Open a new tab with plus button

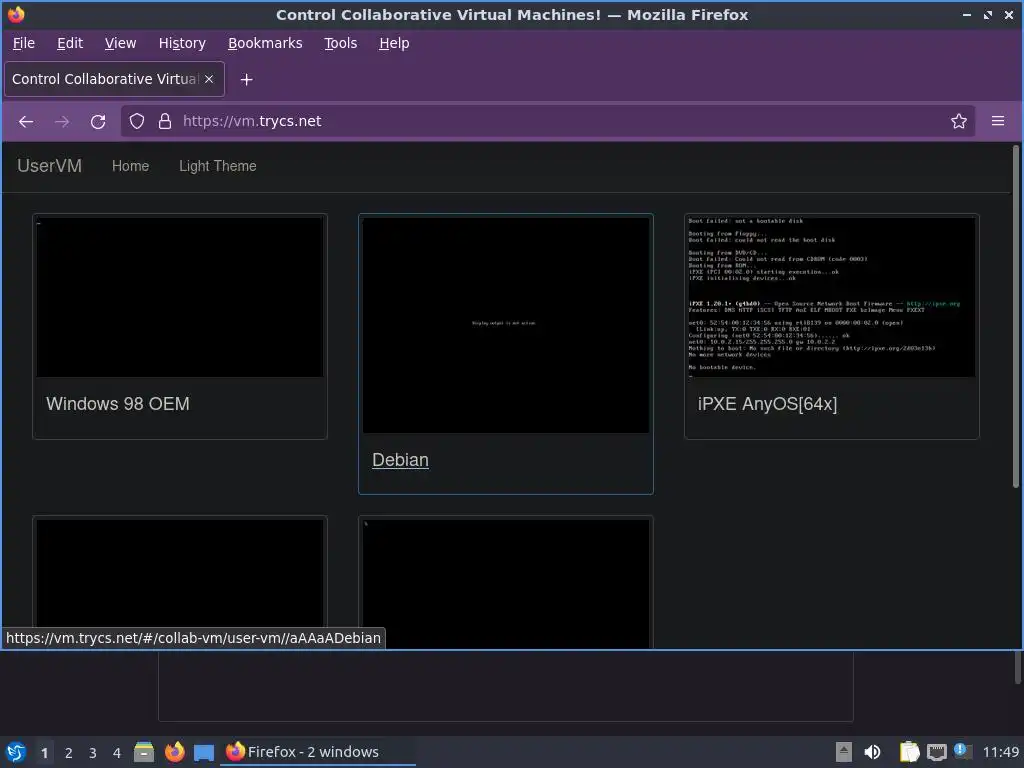[x=246, y=80]
